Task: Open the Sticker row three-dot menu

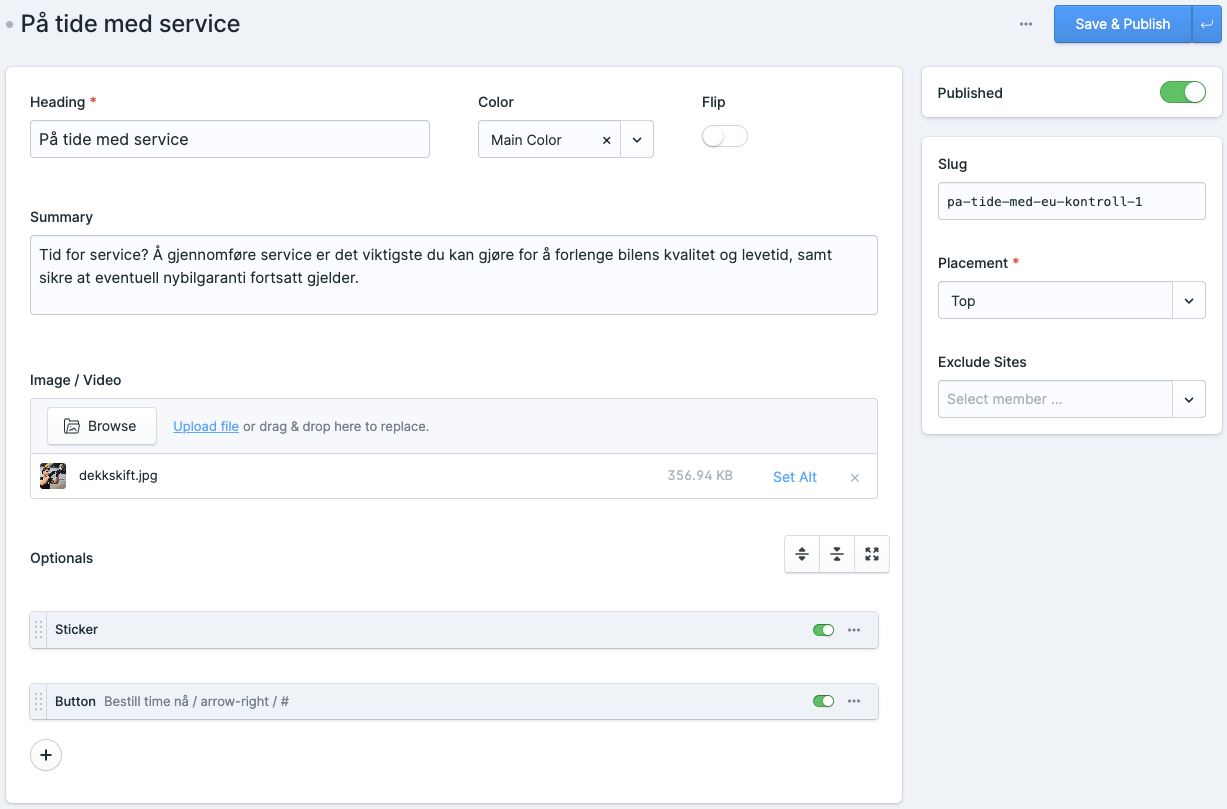Action: coord(854,630)
